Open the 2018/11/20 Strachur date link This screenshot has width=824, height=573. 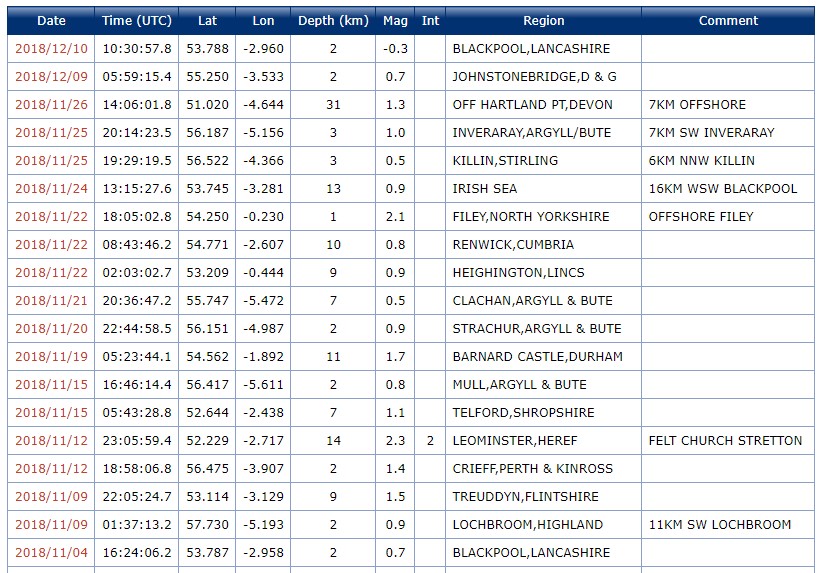[51, 329]
